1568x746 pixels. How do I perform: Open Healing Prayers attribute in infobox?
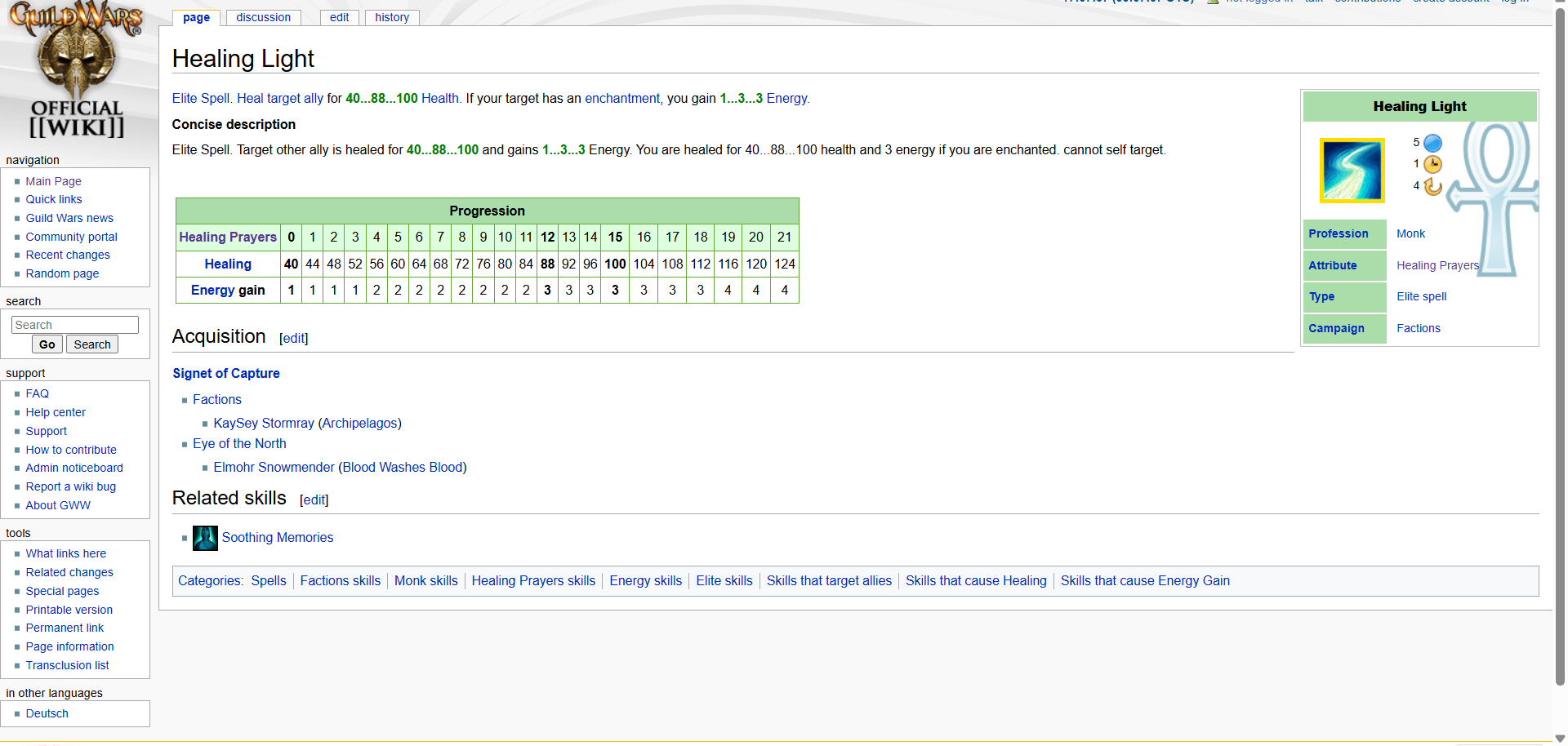click(1437, 265)
